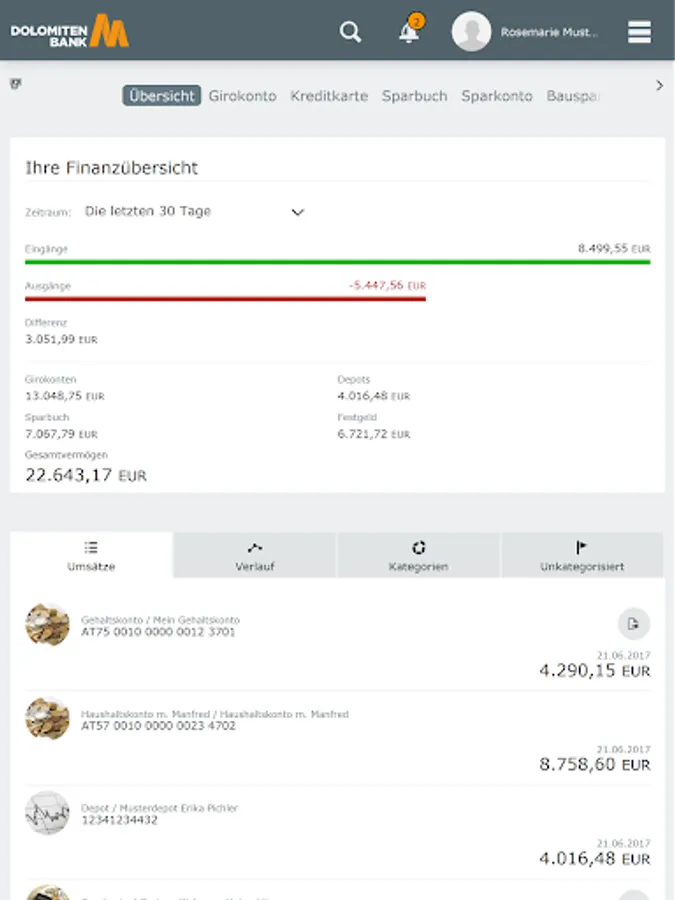Click the Dolomiten Bank logo
This screenshot has width=675, height=900.
(70, 32)
